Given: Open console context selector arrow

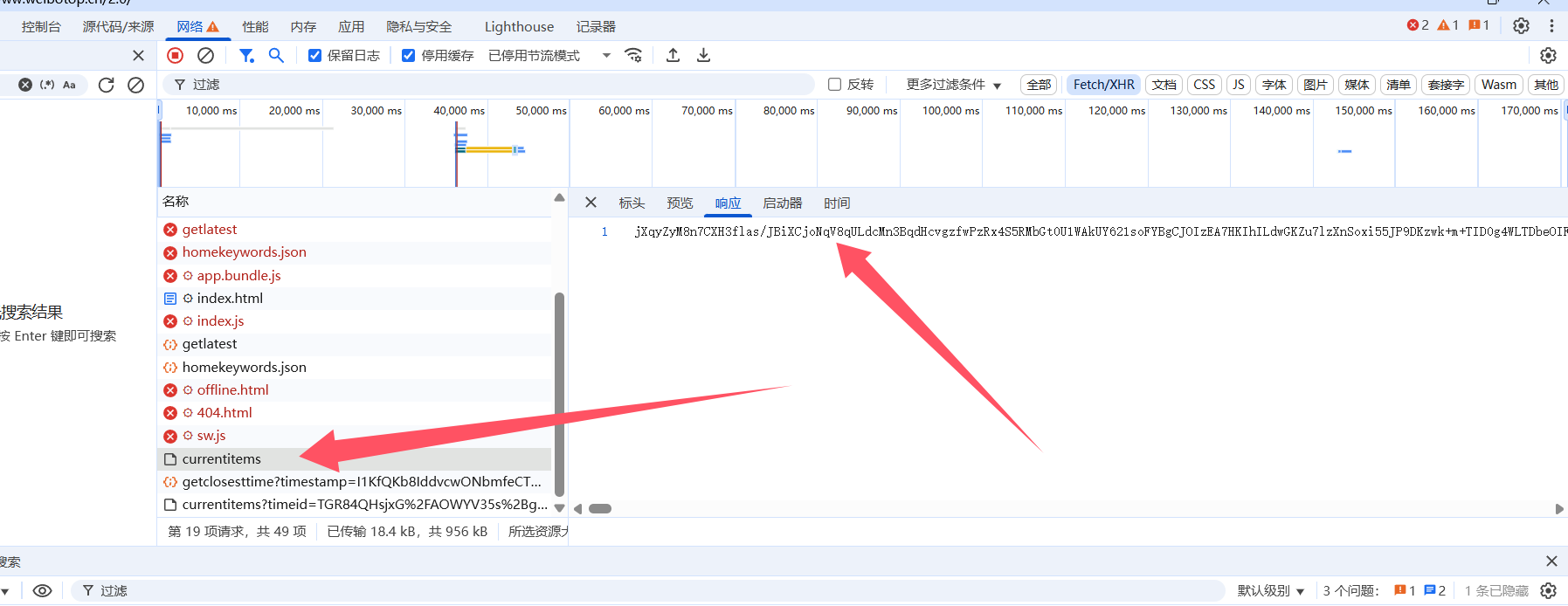Looking at the screenshot, I should click(4, 591).
